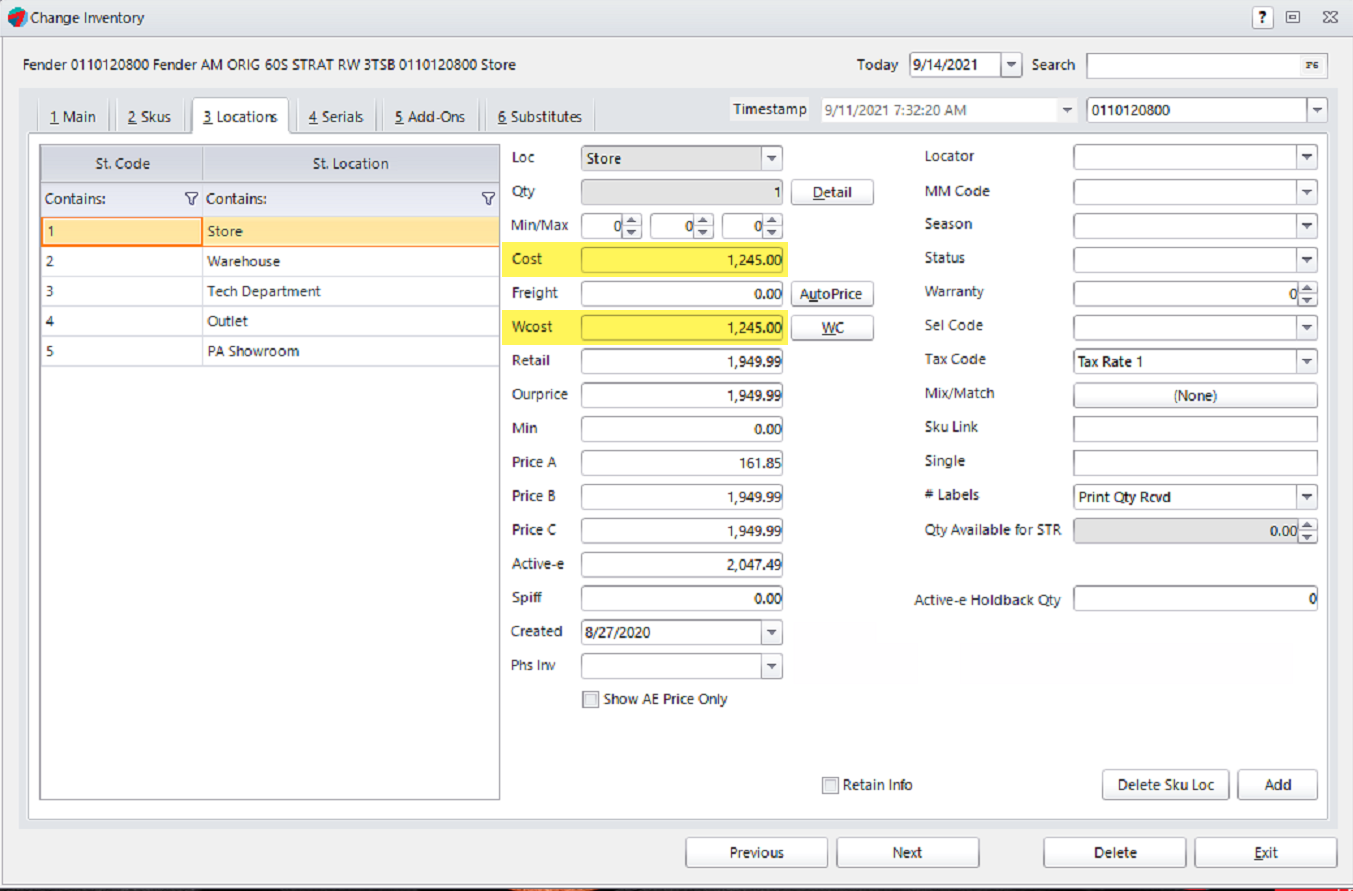Click the WC button next to Wcost
Screen dimensions: 1353x891
click(x=832, y=328)
